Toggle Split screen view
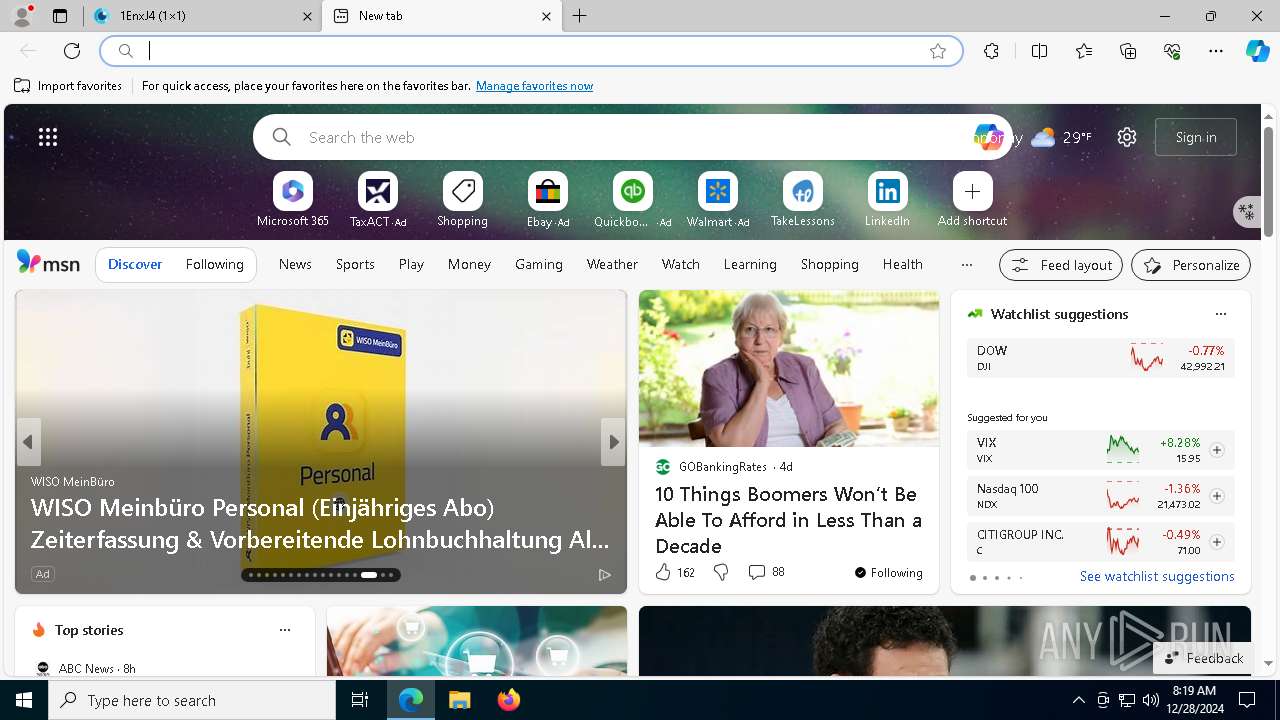Viewport: 1280px width, 720px height. (x=1039, y=51)
